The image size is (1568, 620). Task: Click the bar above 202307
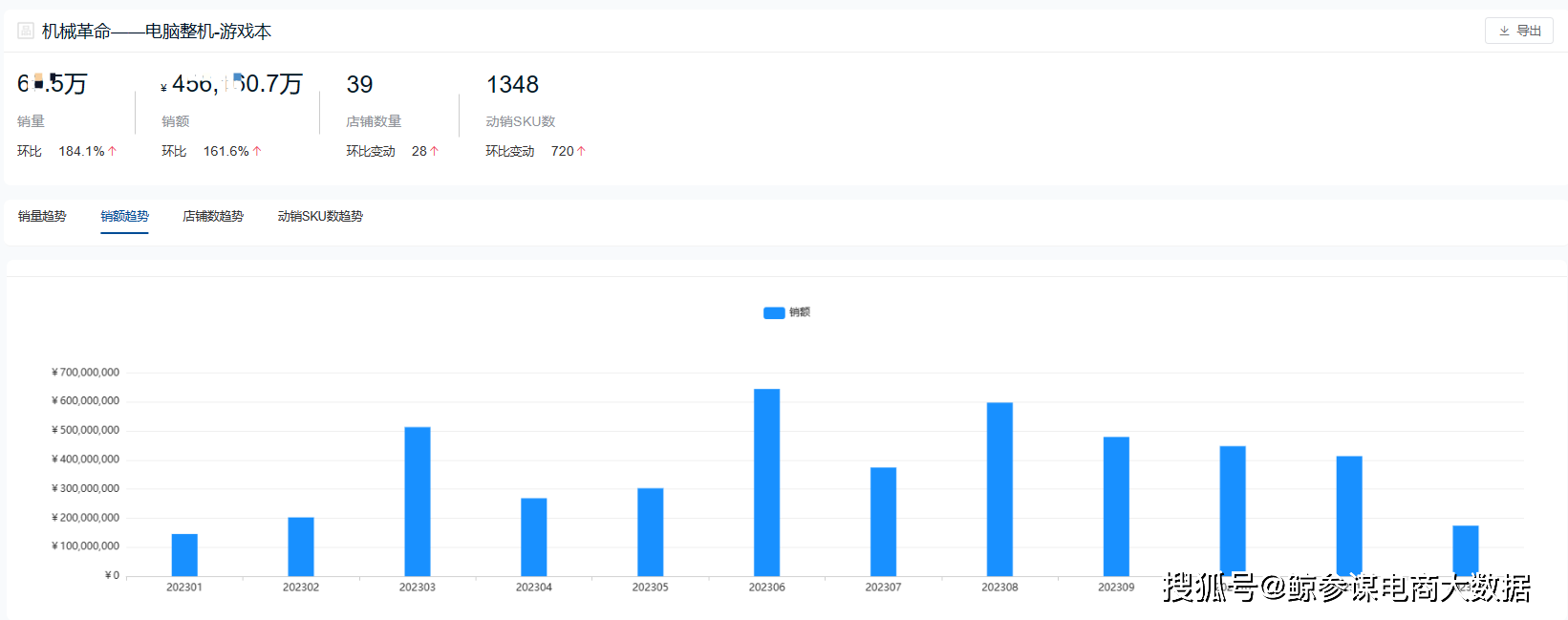coord(884,522)
